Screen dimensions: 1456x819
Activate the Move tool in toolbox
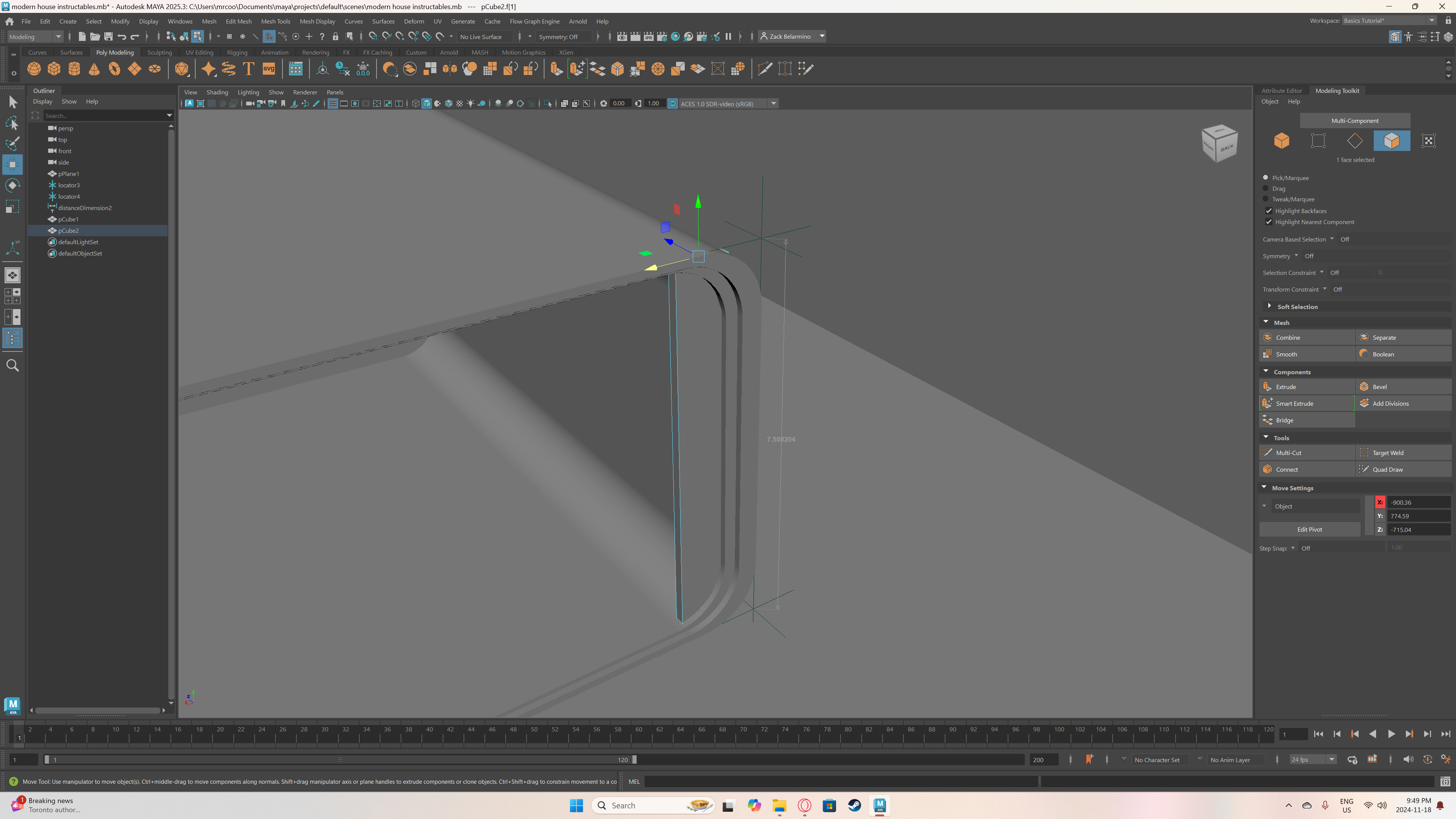pos(13,165)
